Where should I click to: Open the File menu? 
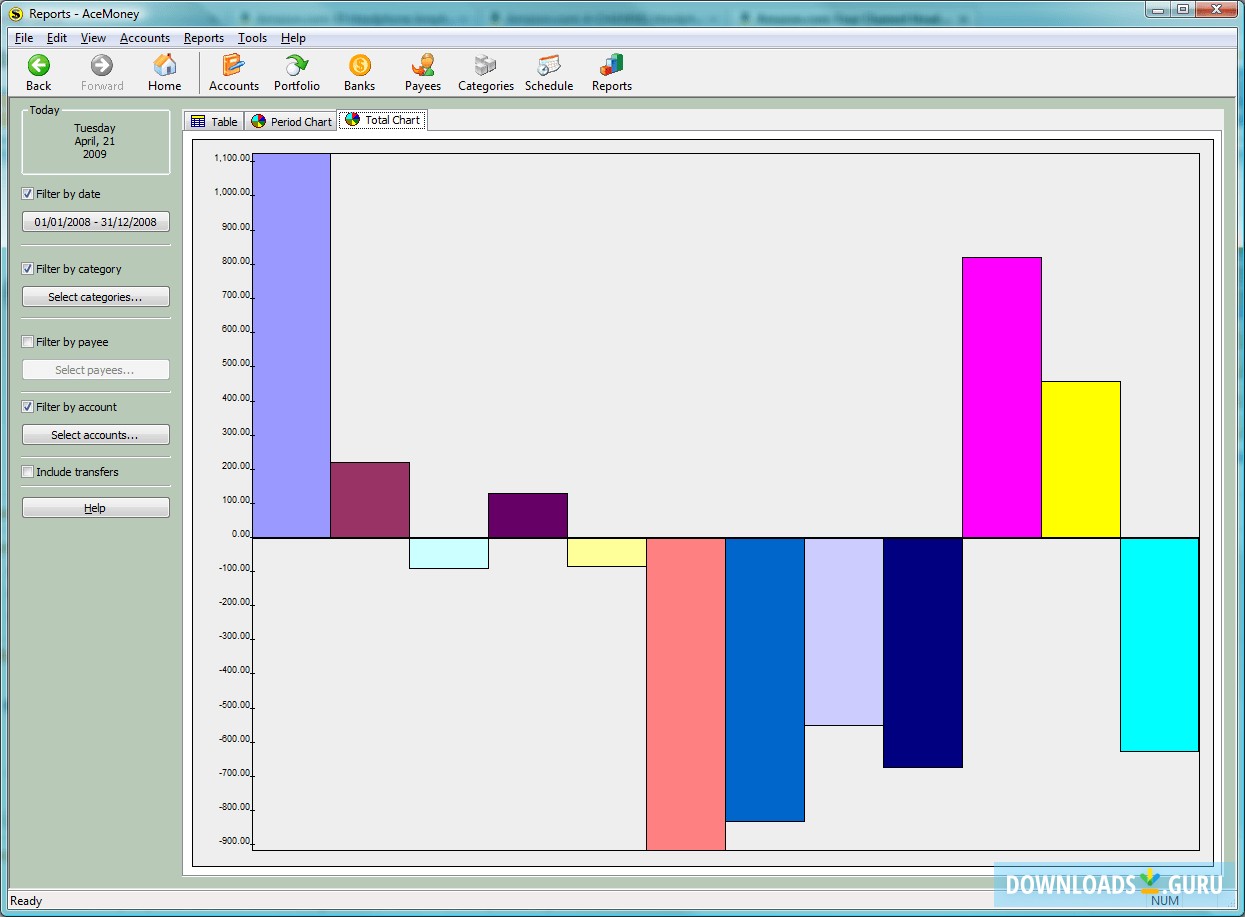(x=24, y=38)
